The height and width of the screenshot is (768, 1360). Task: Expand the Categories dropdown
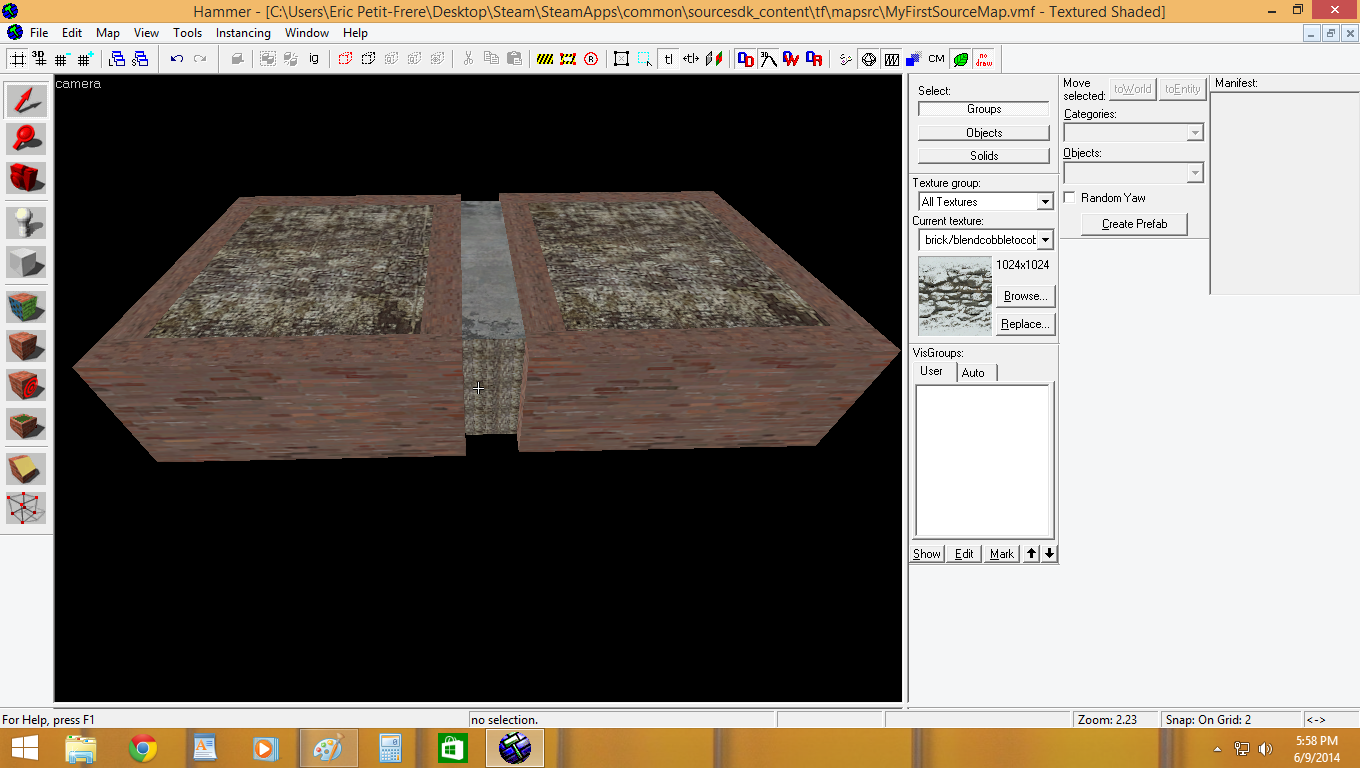1196,131
